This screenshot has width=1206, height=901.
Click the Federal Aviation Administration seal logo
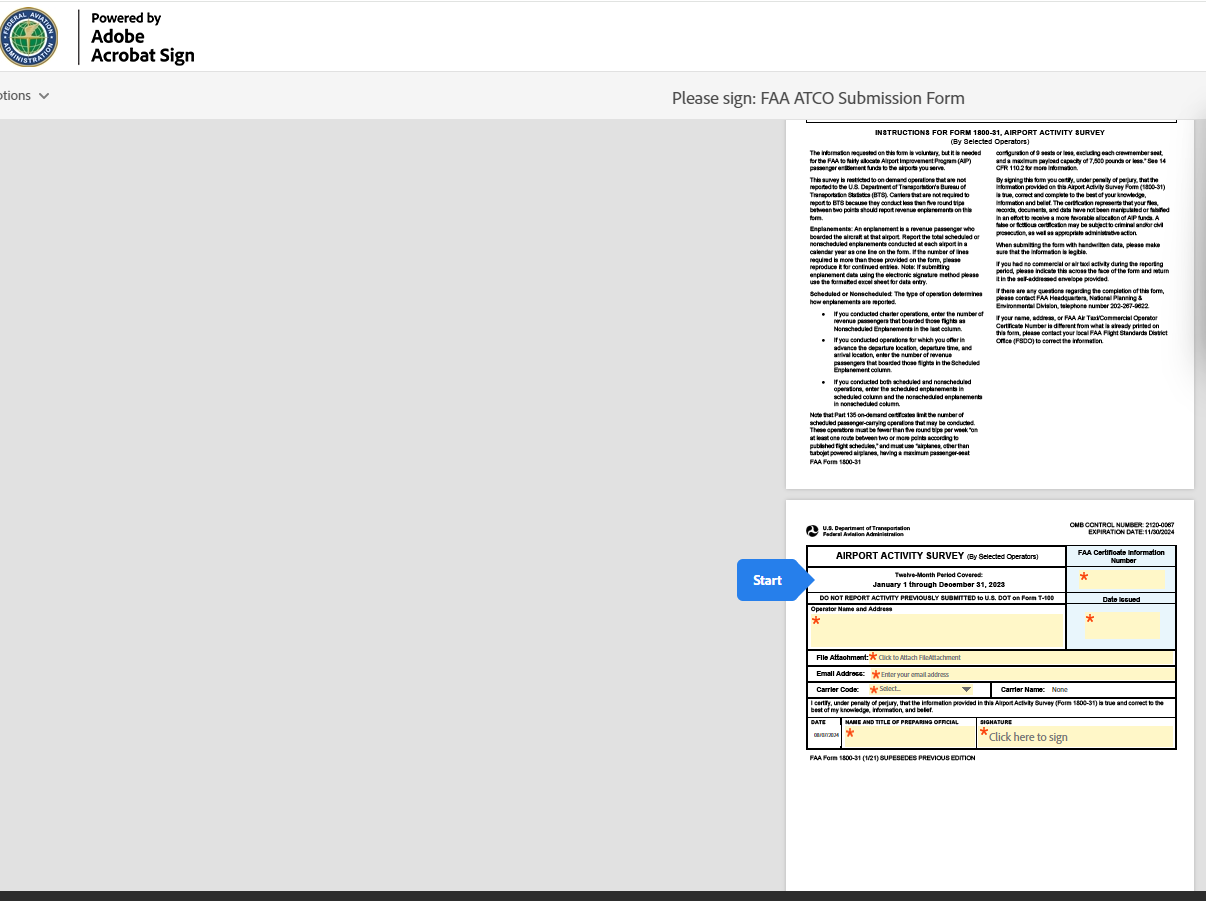29,36
